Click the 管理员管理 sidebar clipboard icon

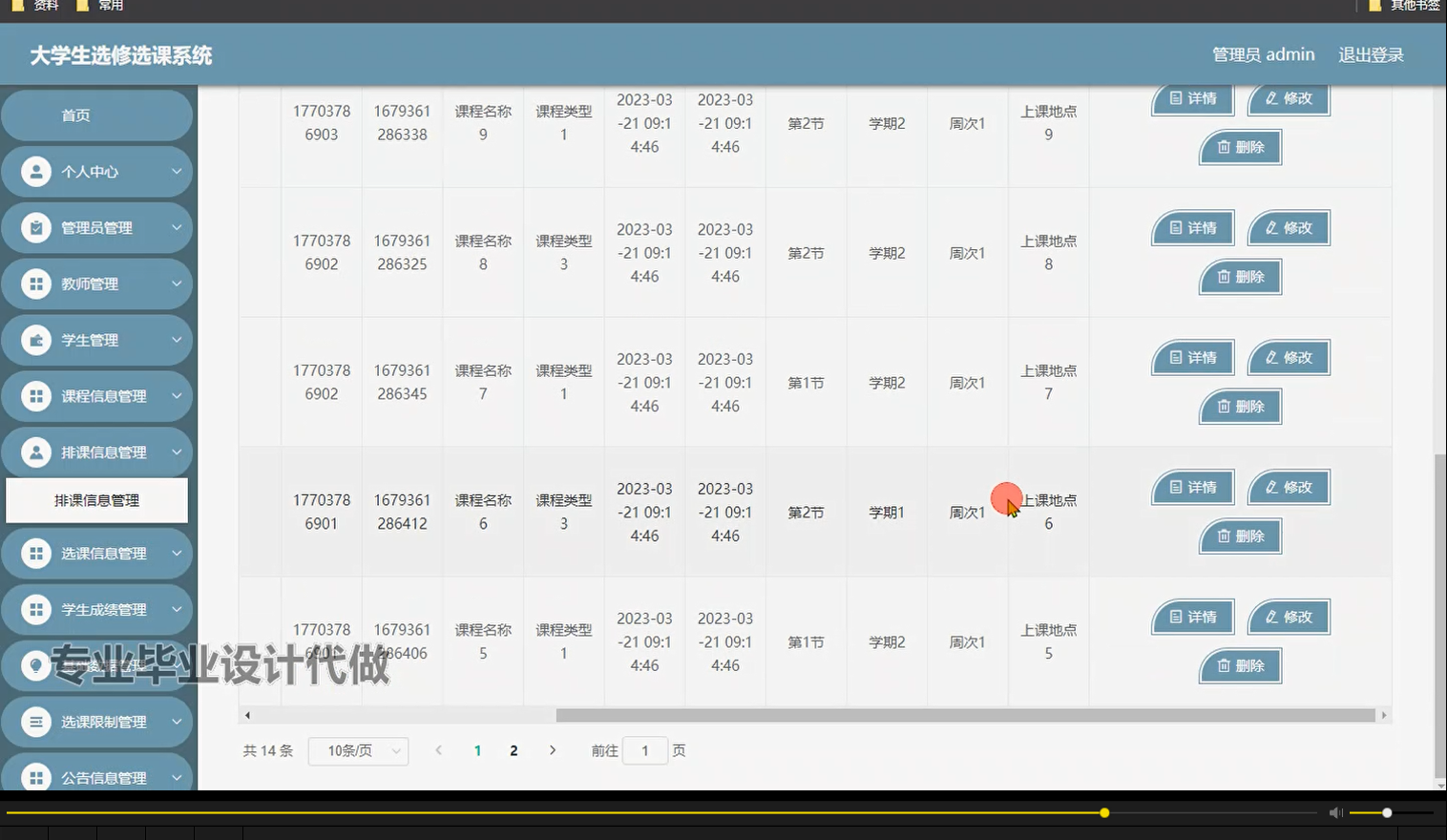tap(36, 228)
